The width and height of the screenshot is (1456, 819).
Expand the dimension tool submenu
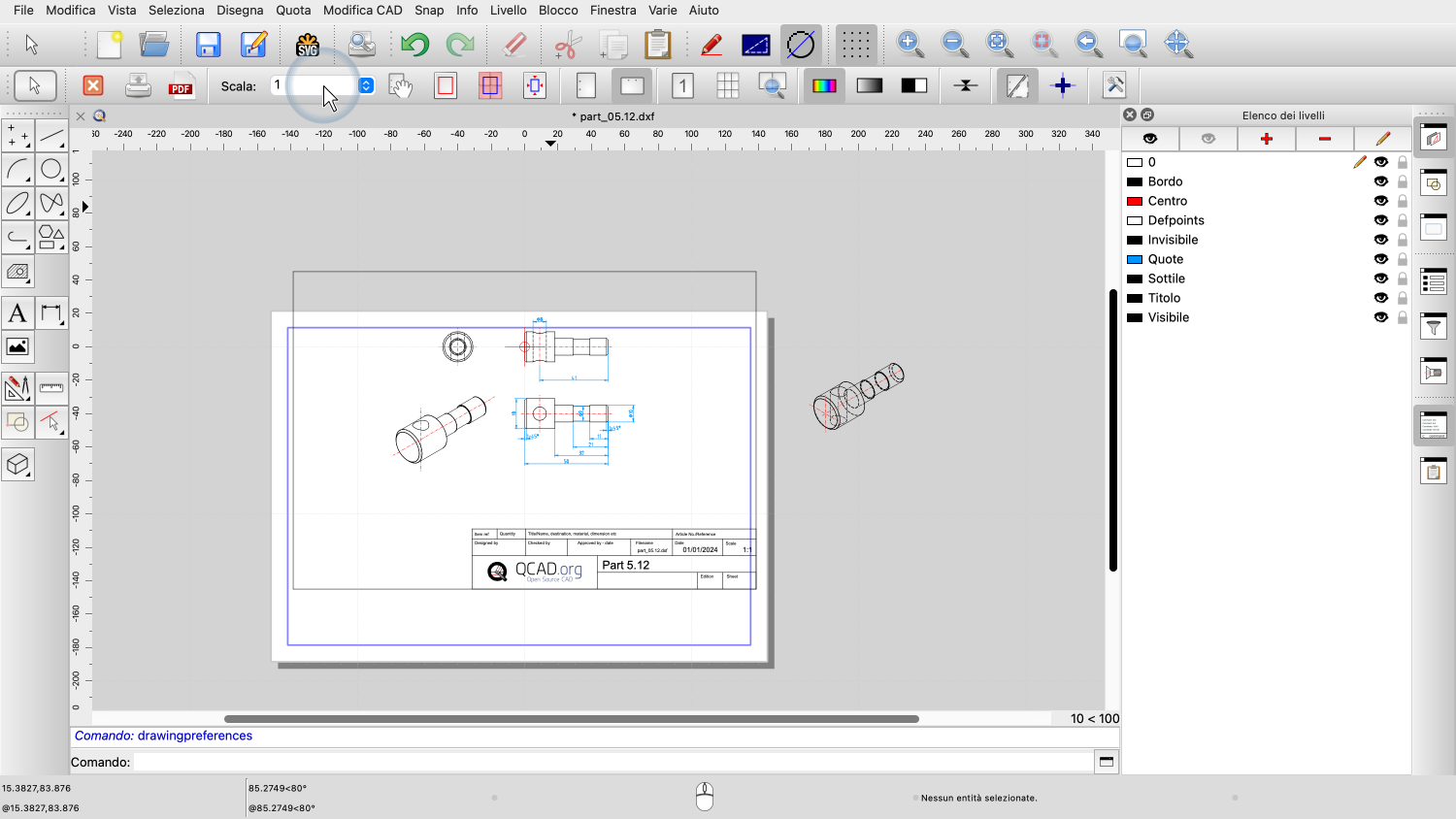pos(51,313)
